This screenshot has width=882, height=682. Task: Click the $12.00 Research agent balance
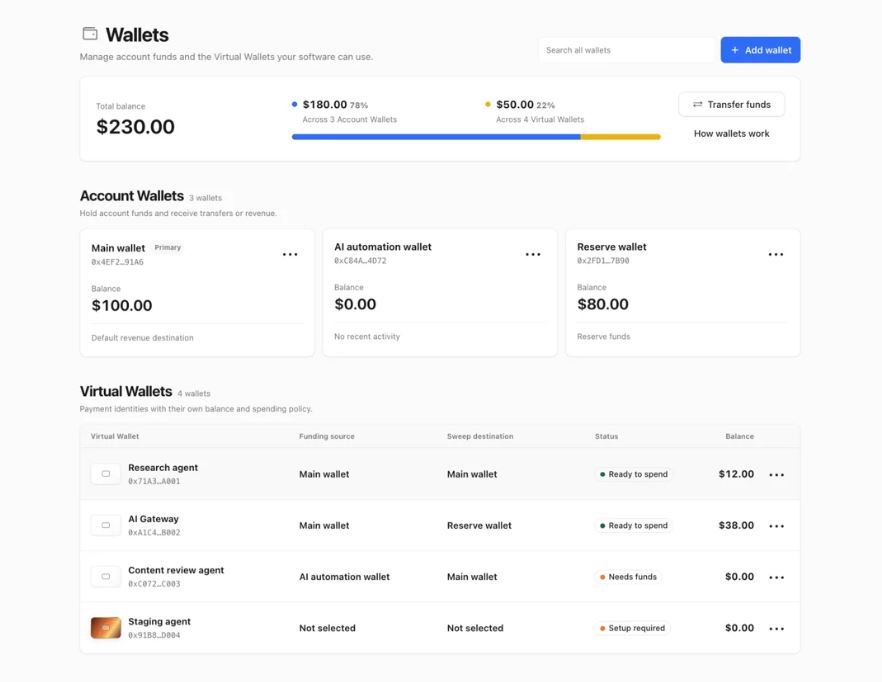[x=736, y=474]
